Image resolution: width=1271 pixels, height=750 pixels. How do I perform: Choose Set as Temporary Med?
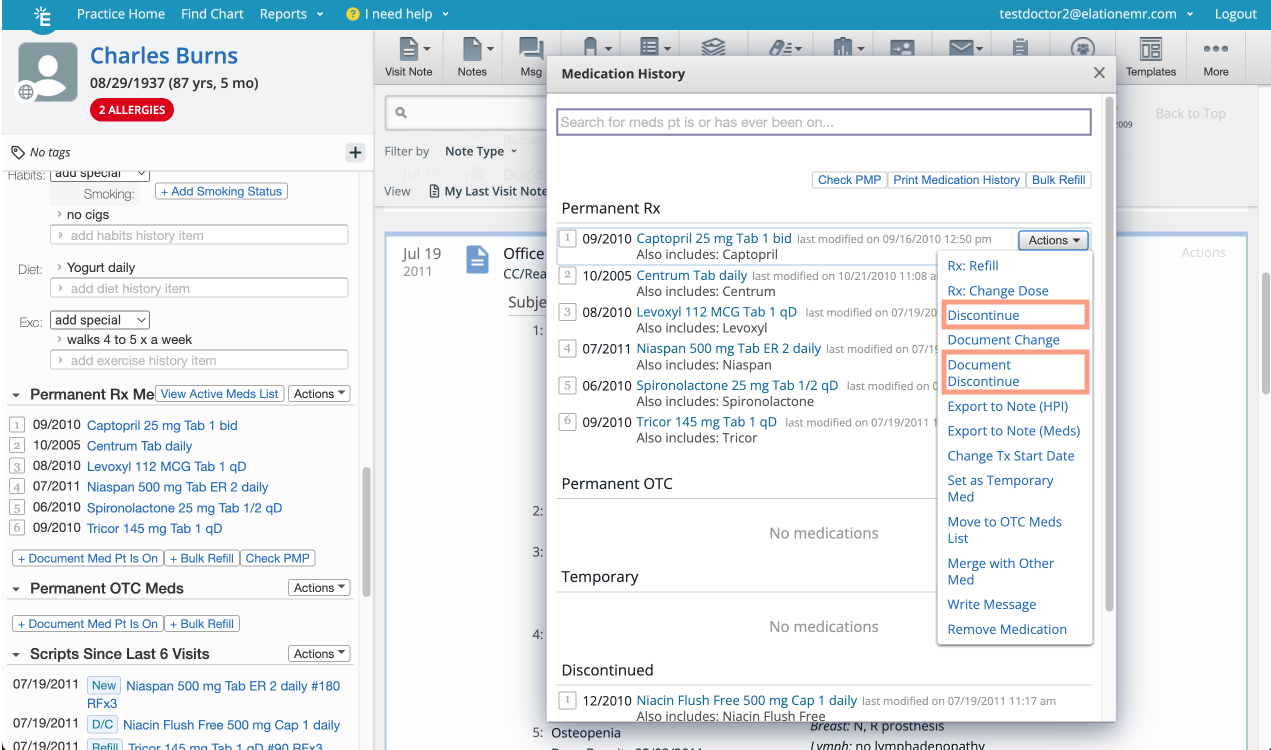point(1000,488)
